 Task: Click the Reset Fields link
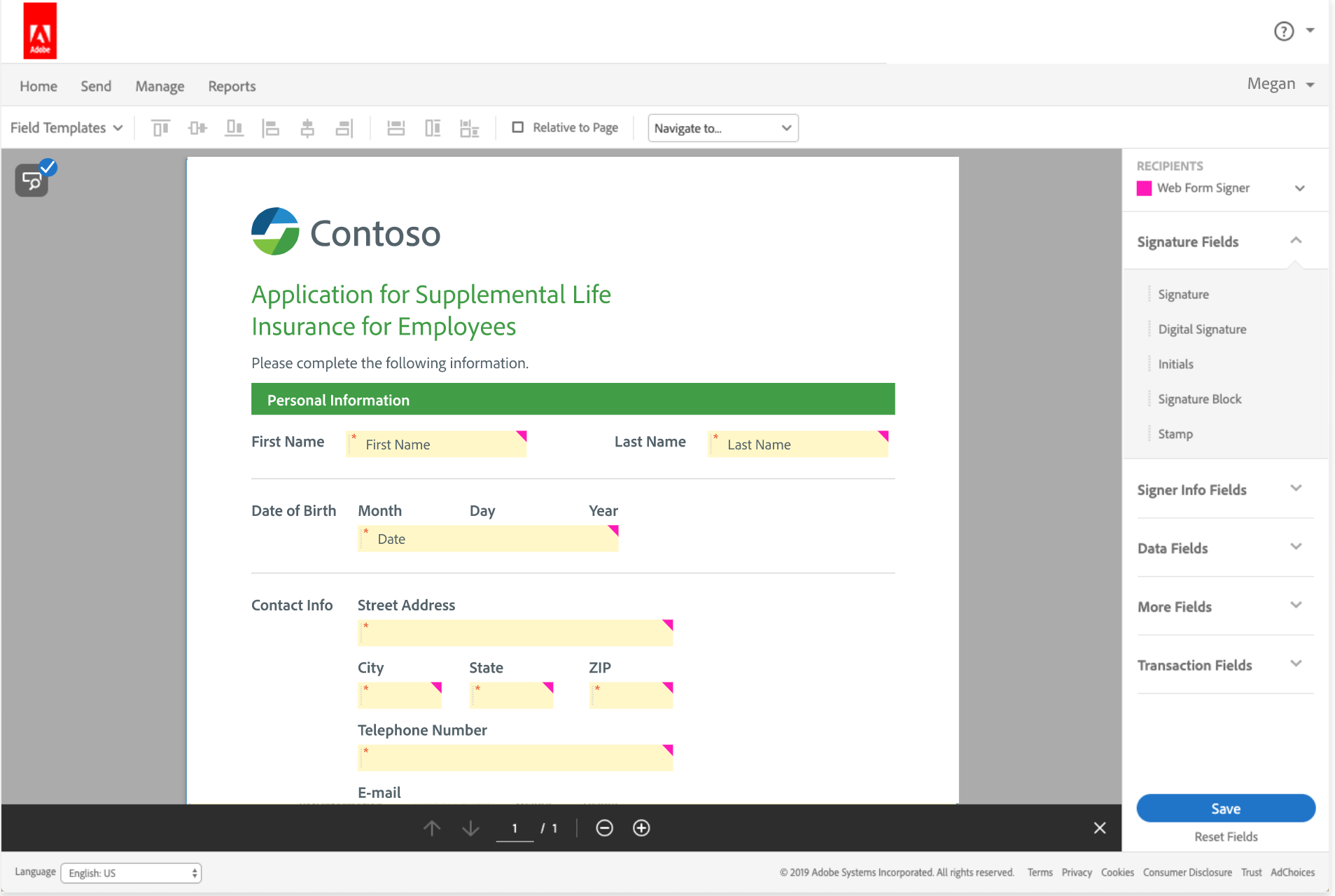1225,836
